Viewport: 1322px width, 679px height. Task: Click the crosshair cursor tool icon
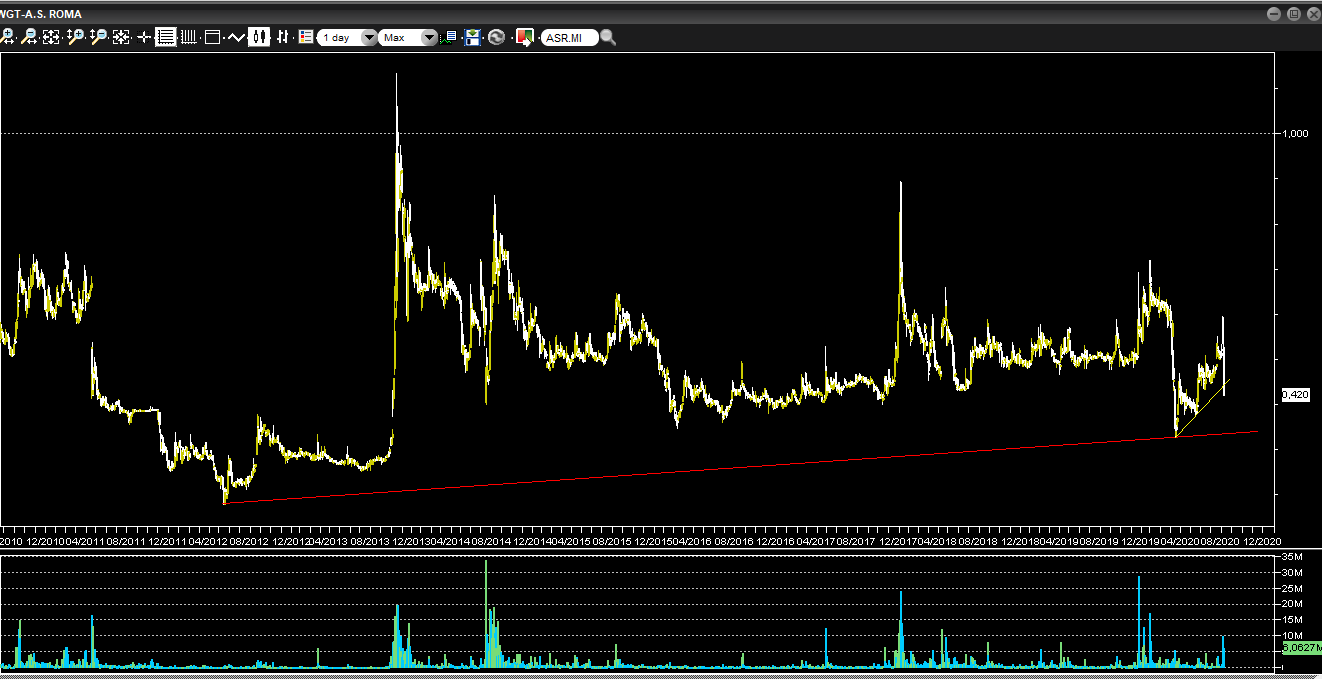click(x=144, y=37)
